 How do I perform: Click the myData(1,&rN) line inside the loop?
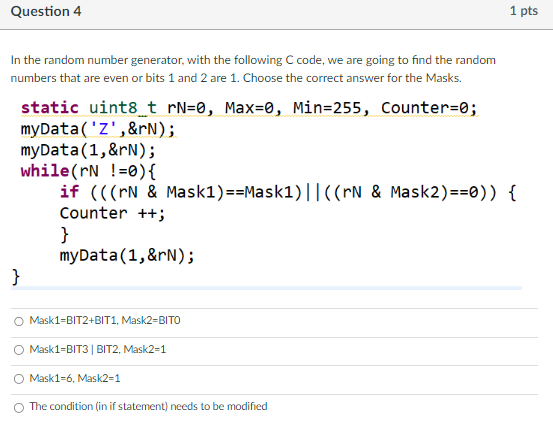pos(127,255)
